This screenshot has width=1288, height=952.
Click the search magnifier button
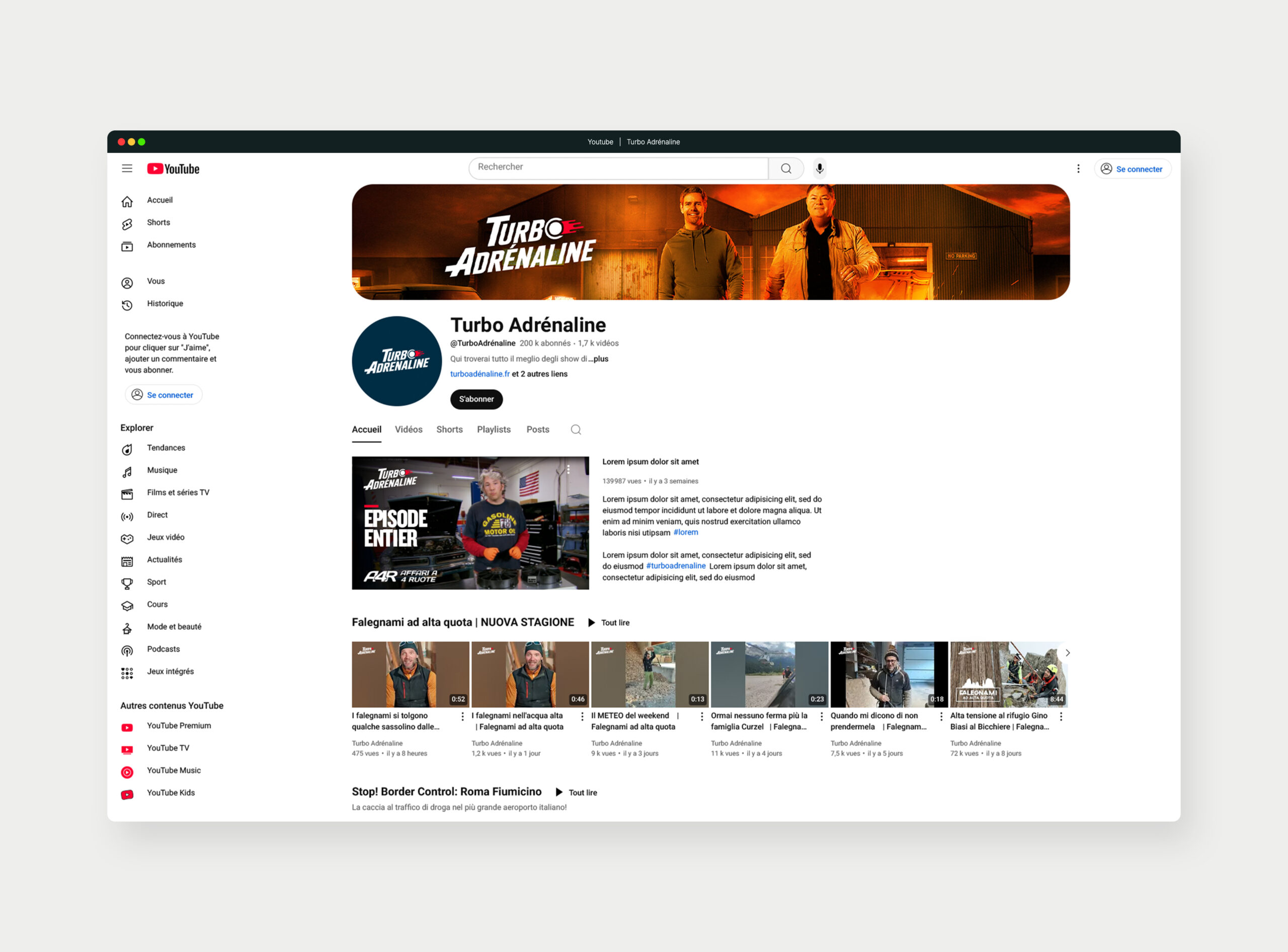point(786,168)
